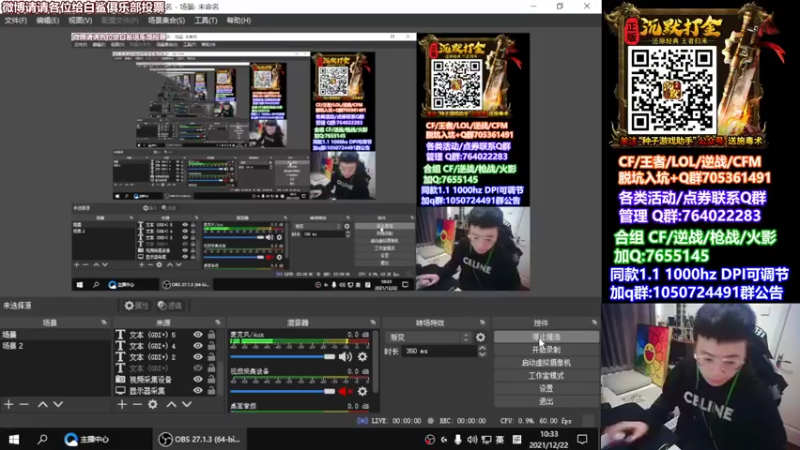Select source 文本 (GDI+) 5
This screenshot has width=800, height=450.
coord(152,335)
